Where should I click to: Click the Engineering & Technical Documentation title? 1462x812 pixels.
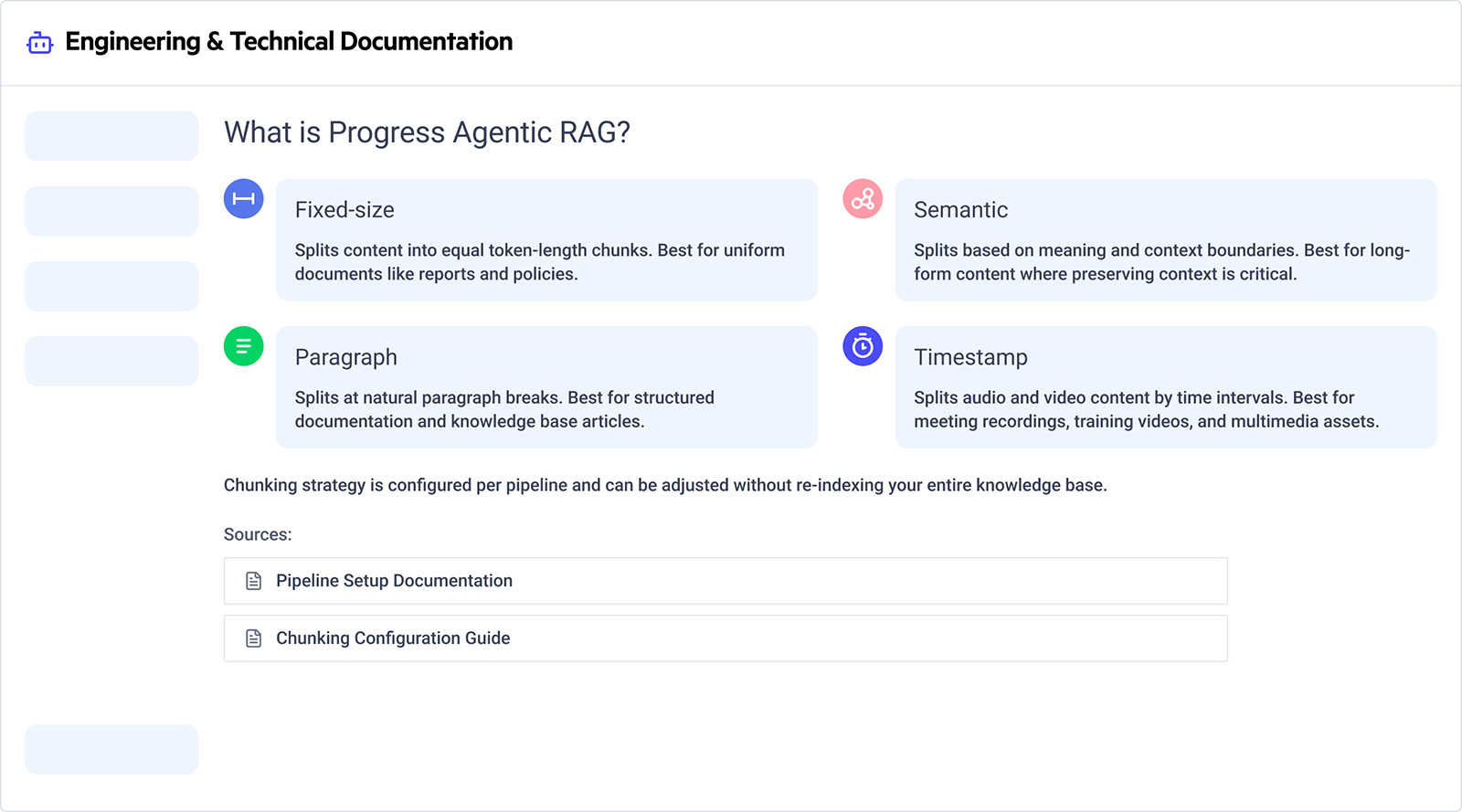pos(289,42)
